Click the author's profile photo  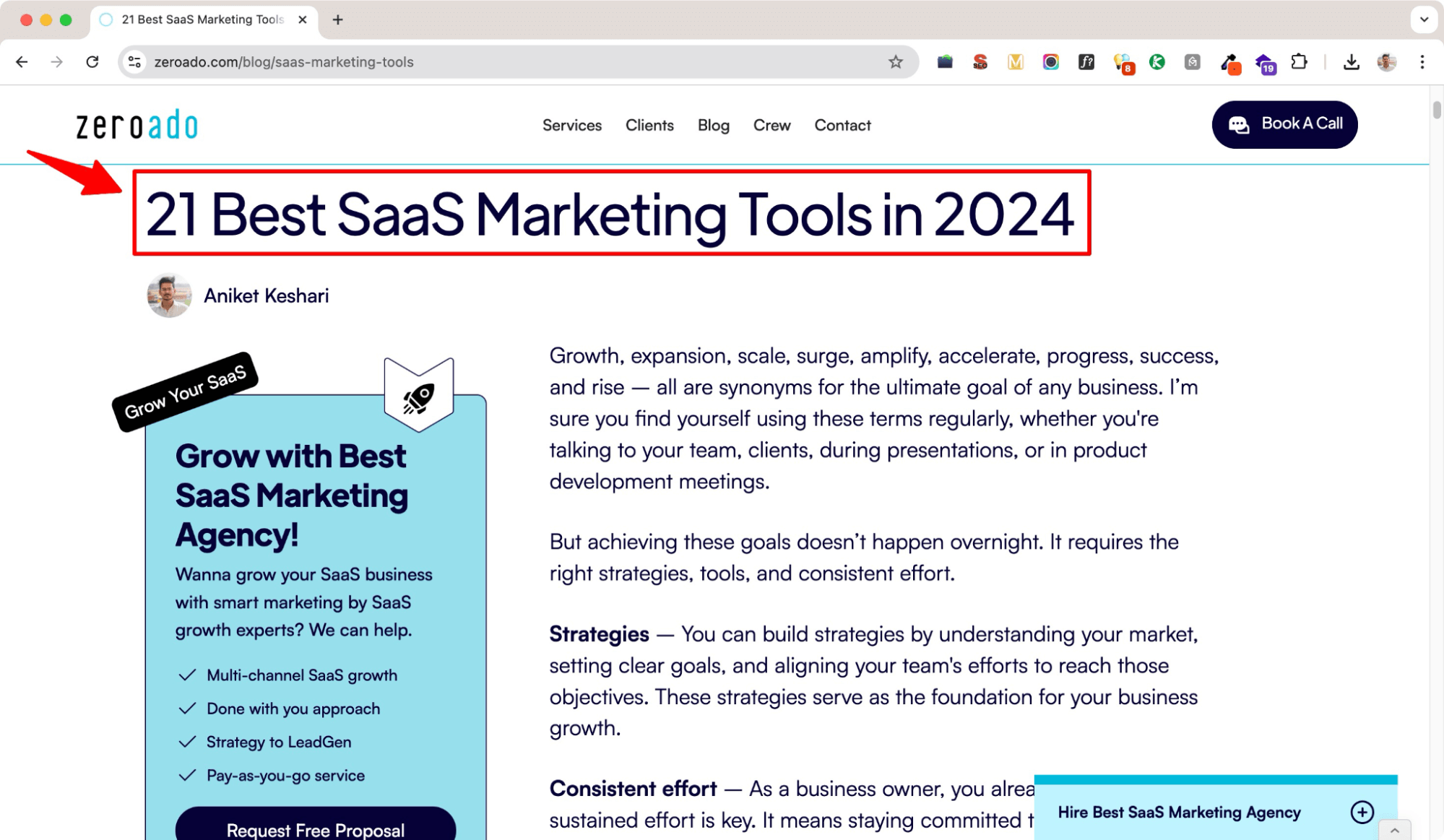point(169,295)
